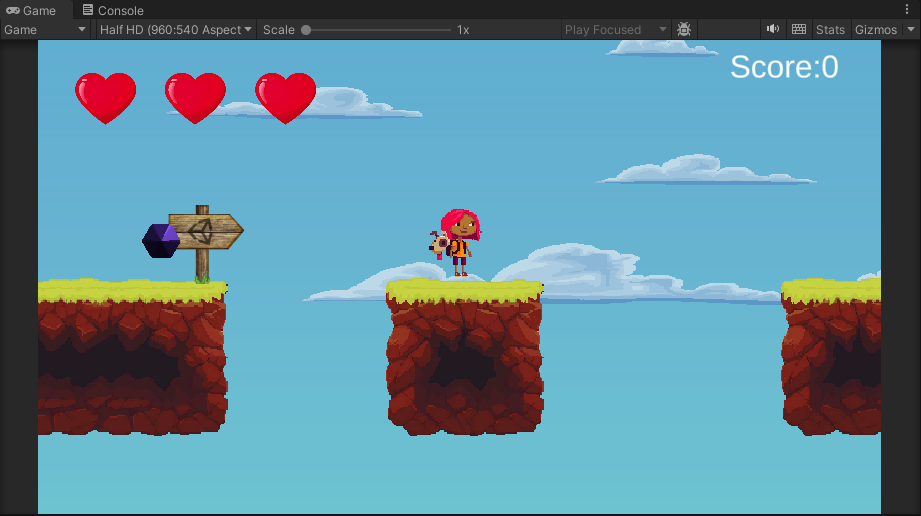Click the purple gem collectible
This screenshot has width=921, height=516.
coord(161,240)
